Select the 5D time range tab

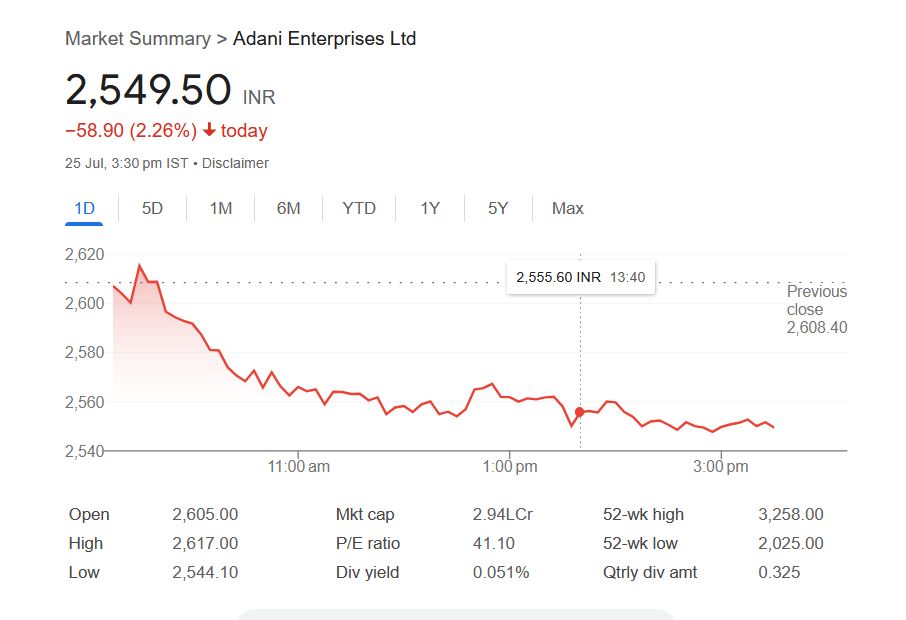tap(152, 208)
